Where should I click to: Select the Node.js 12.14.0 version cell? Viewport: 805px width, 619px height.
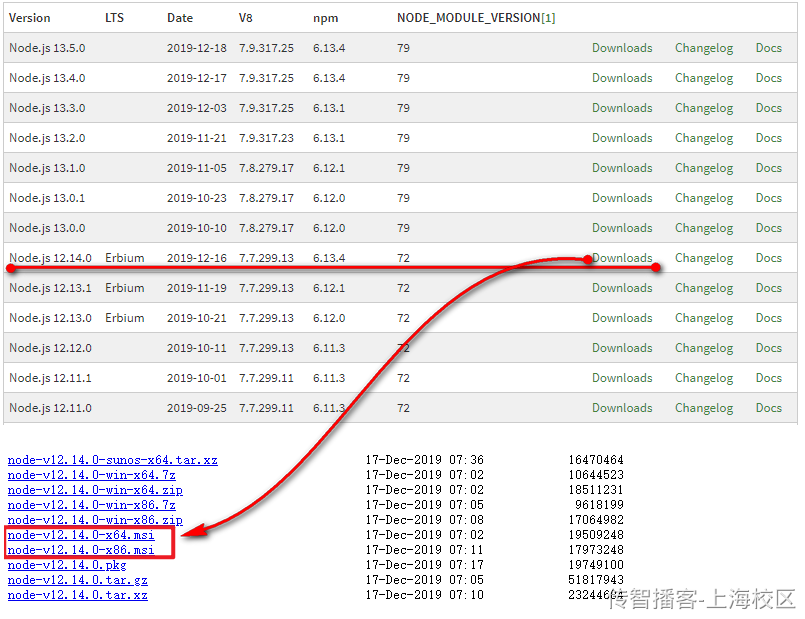[x=50, y=258]
